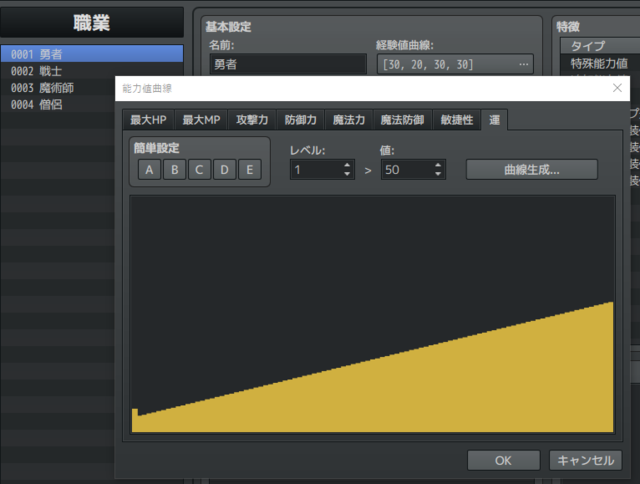This screenshot has height=484, width=640.
Task: Apply quick setting preset A
Action: point(149,170)
